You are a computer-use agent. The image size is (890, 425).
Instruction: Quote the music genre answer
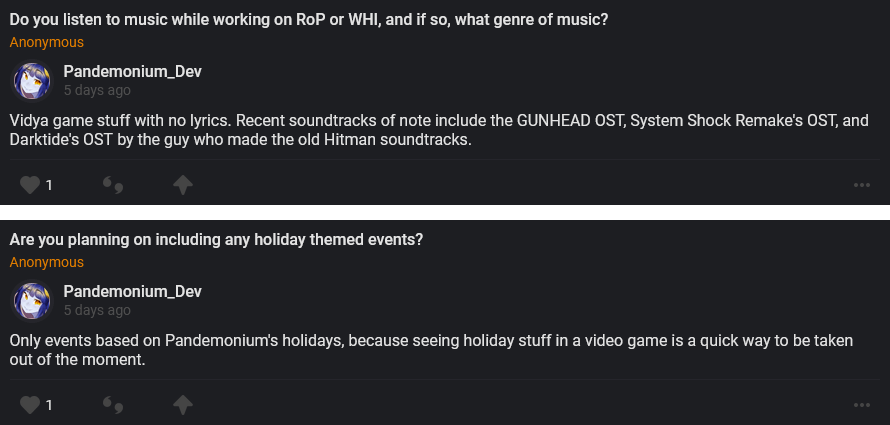[113, 185]
